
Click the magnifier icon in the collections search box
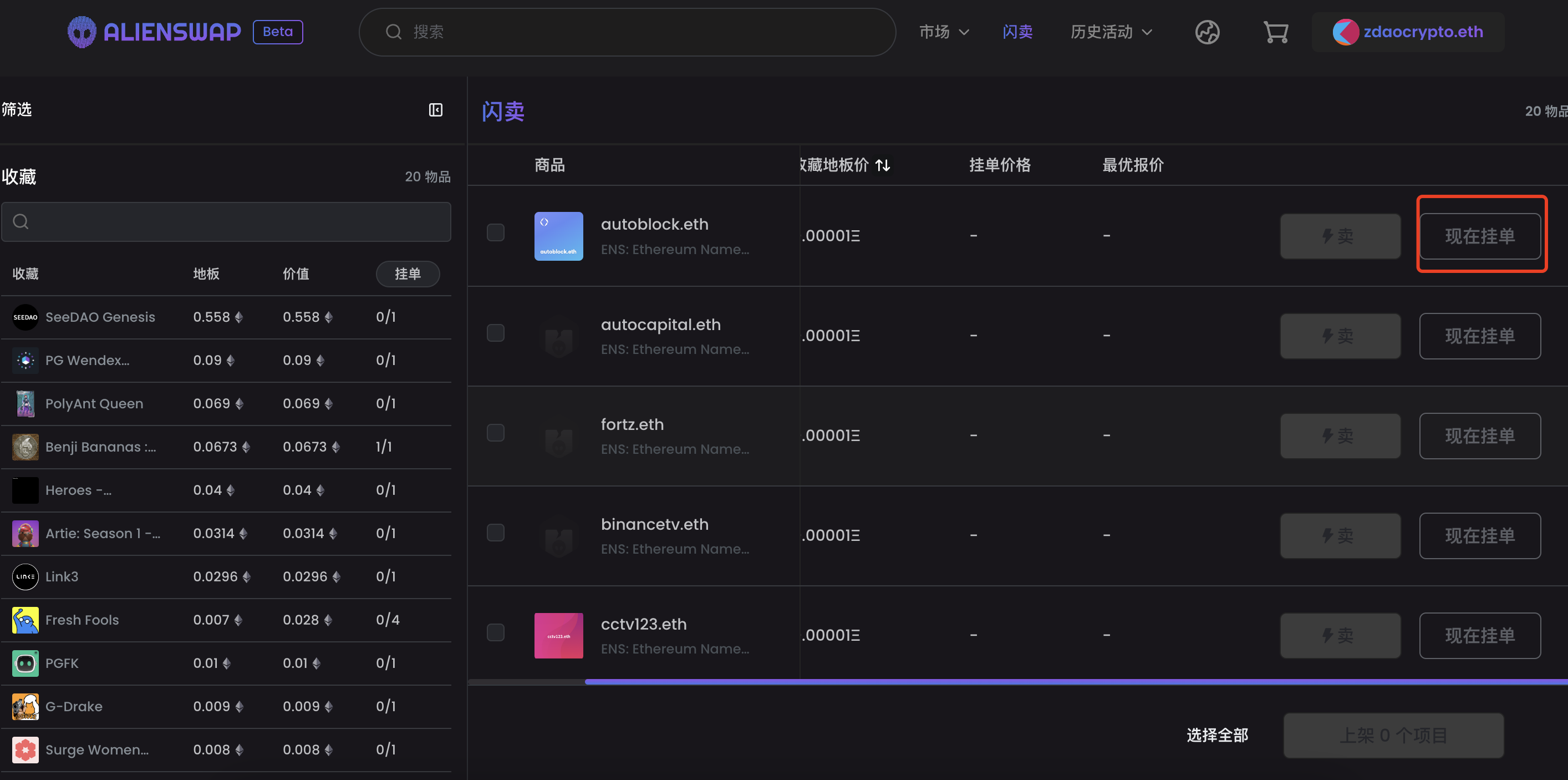(x=21, y=222)
